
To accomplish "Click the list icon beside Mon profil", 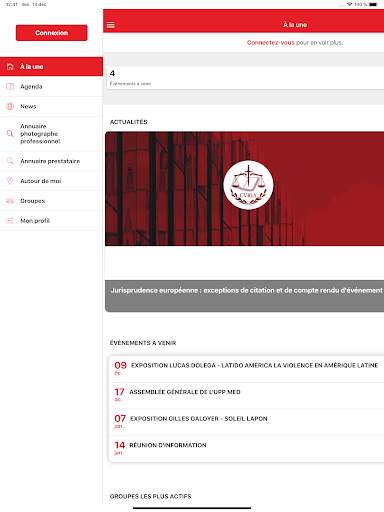I will 10,220.
